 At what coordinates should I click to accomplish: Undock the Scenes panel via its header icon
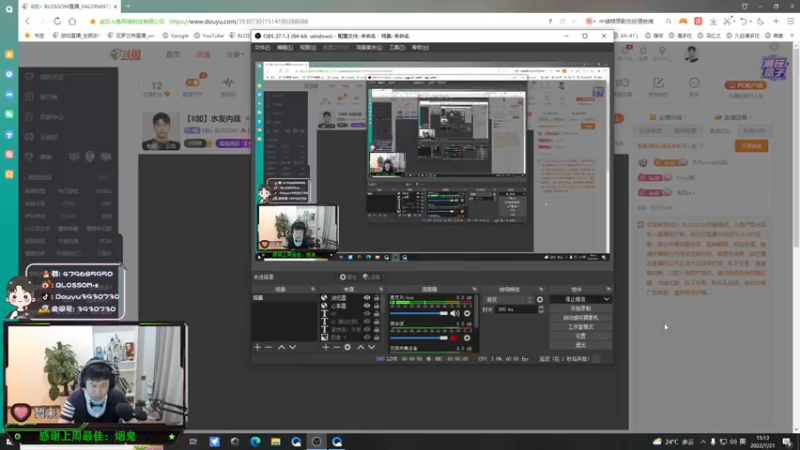click(313, 289)
